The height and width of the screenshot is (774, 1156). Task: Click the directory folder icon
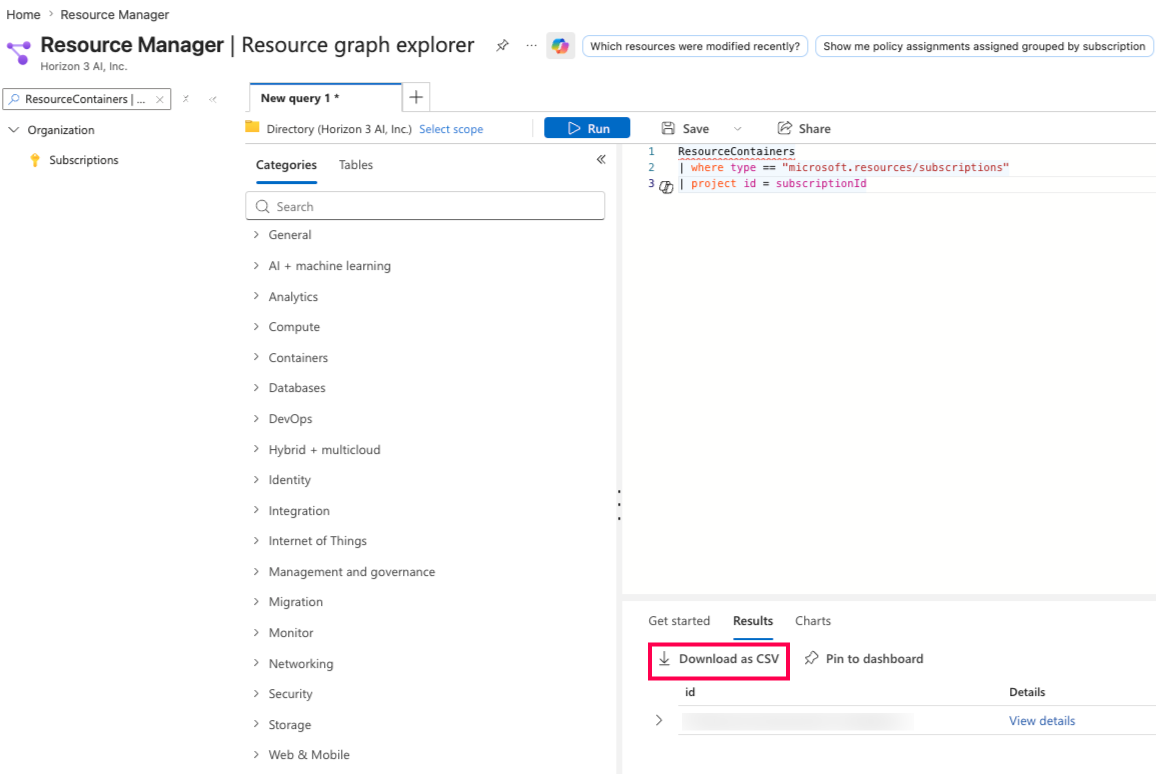(252, 127)
